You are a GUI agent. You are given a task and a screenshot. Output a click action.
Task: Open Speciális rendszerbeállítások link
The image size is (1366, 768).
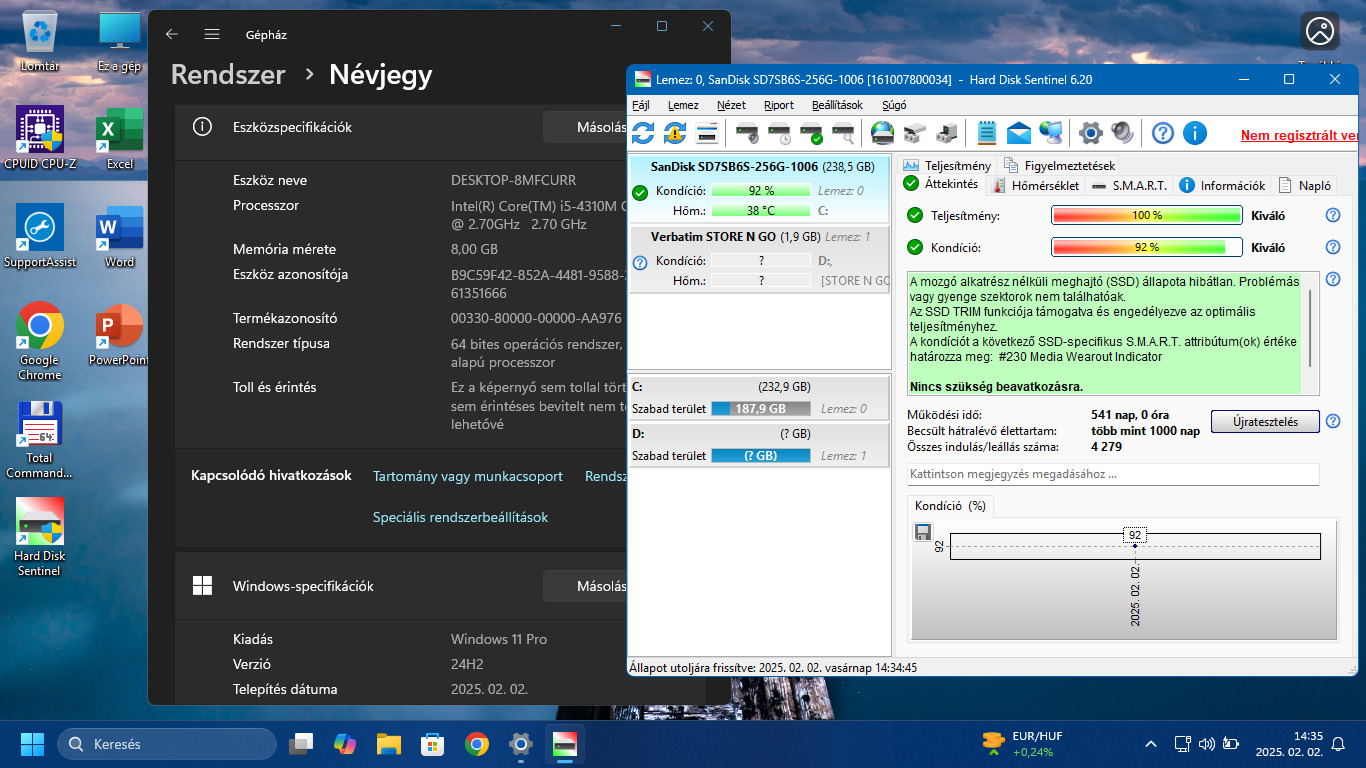click(460, 517)
